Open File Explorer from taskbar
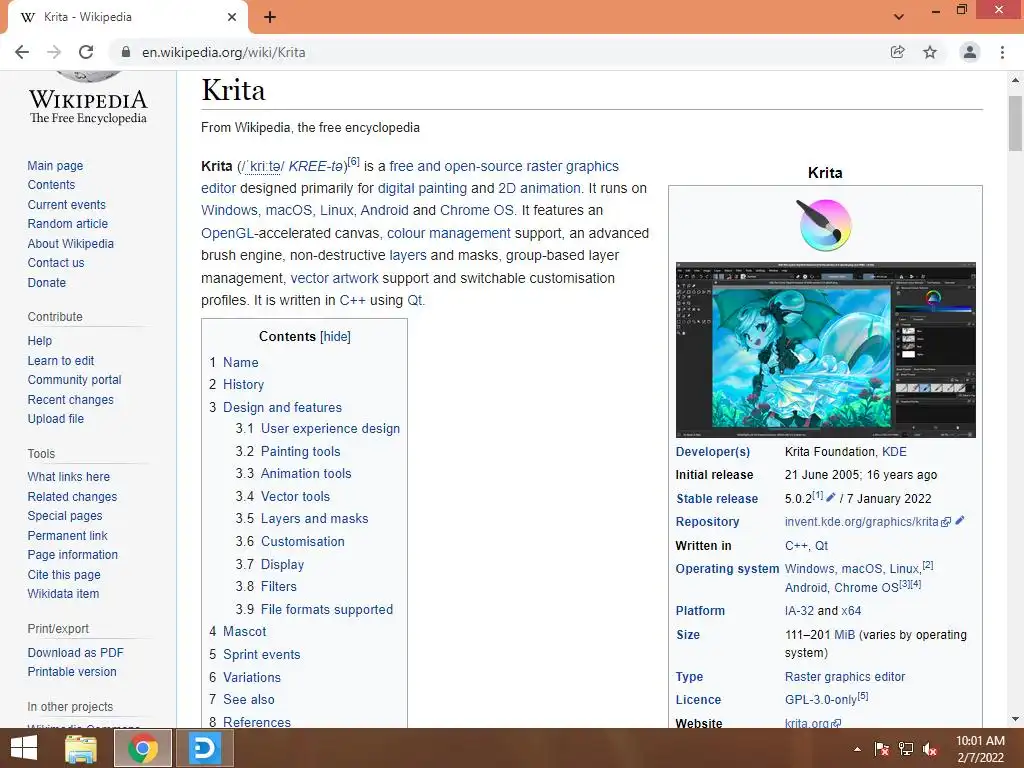The height and width of the screenshot is (768, 1024). [x=81, y=748]
